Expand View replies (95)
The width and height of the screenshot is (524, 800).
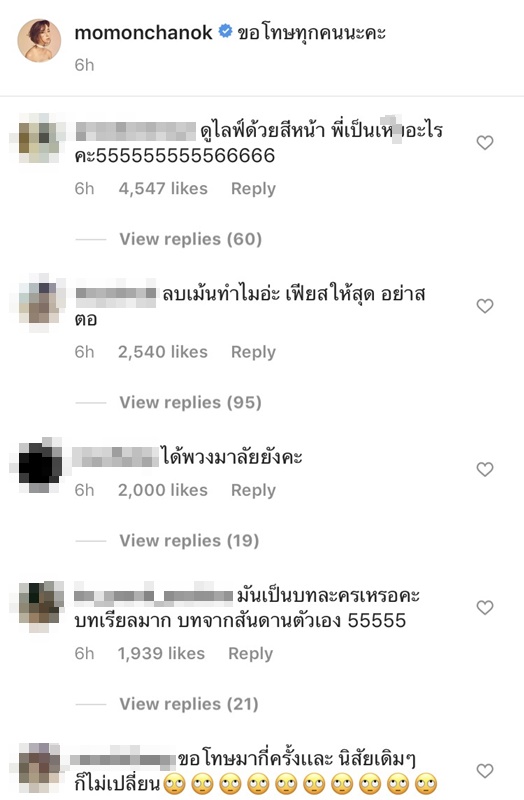[191, 402]
